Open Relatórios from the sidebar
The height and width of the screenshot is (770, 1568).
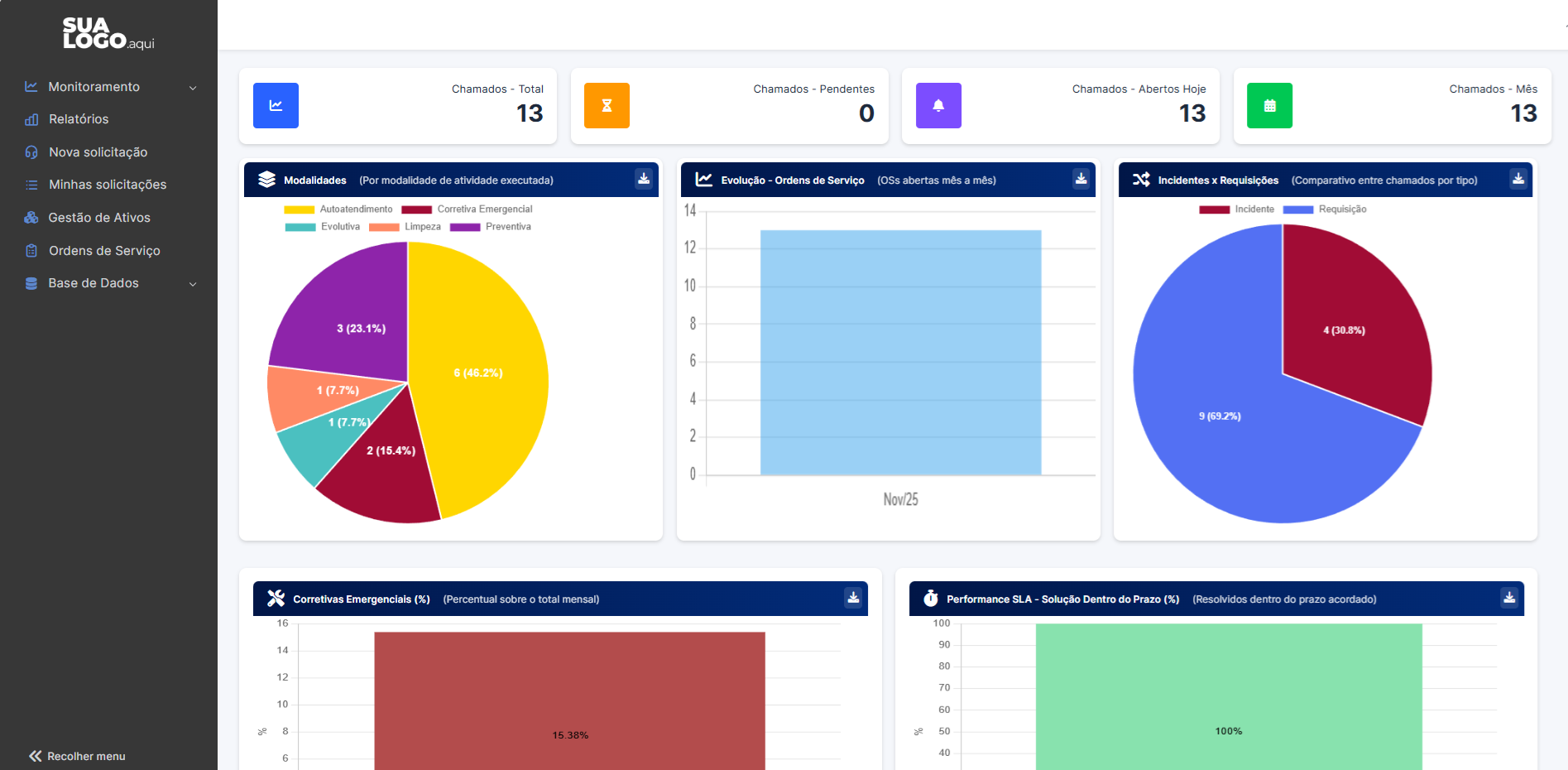79,119
